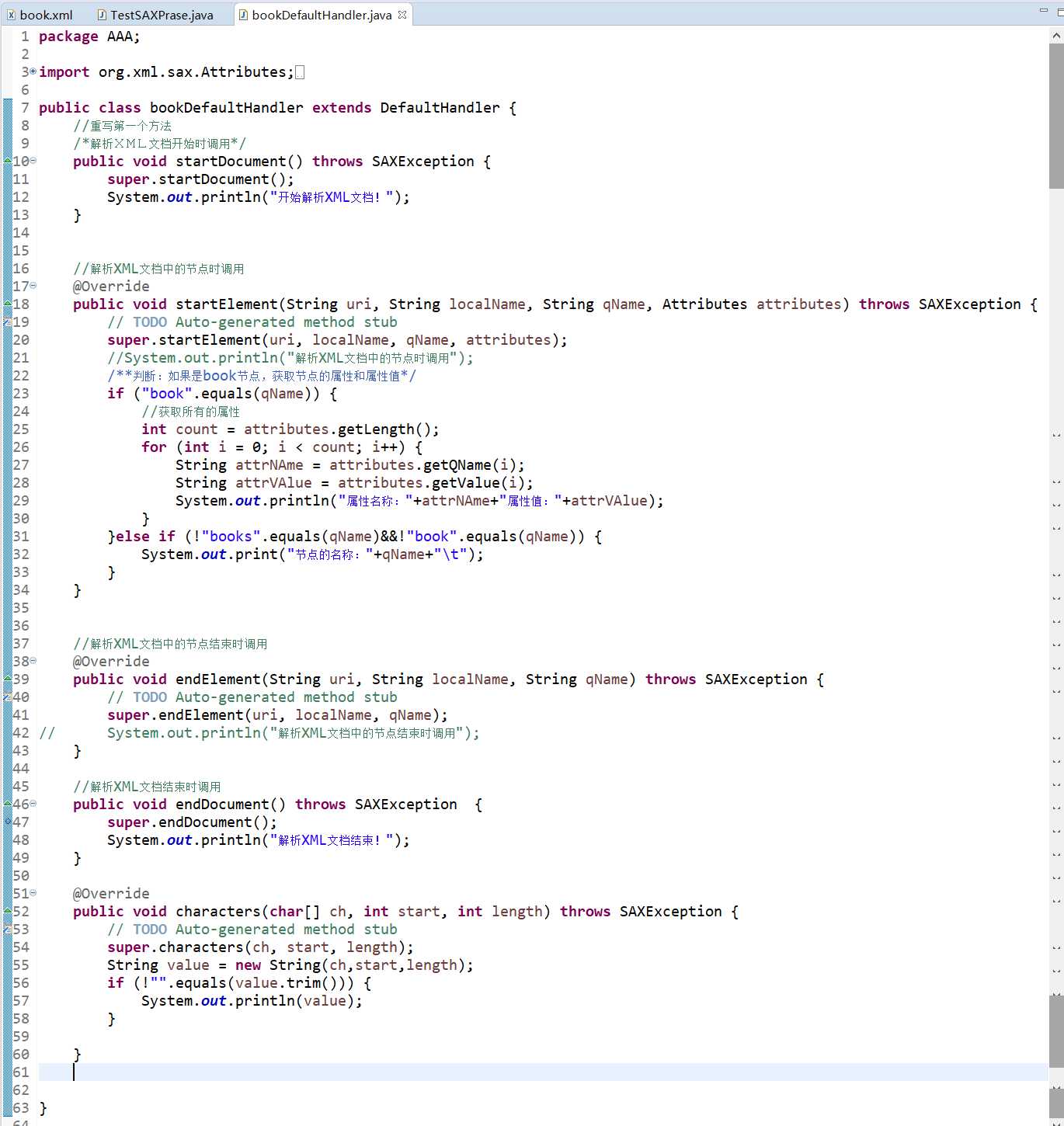Click @Override annotation on line 51
The width and height of the screenshot is (1064, 1126).
pos(111,894)
